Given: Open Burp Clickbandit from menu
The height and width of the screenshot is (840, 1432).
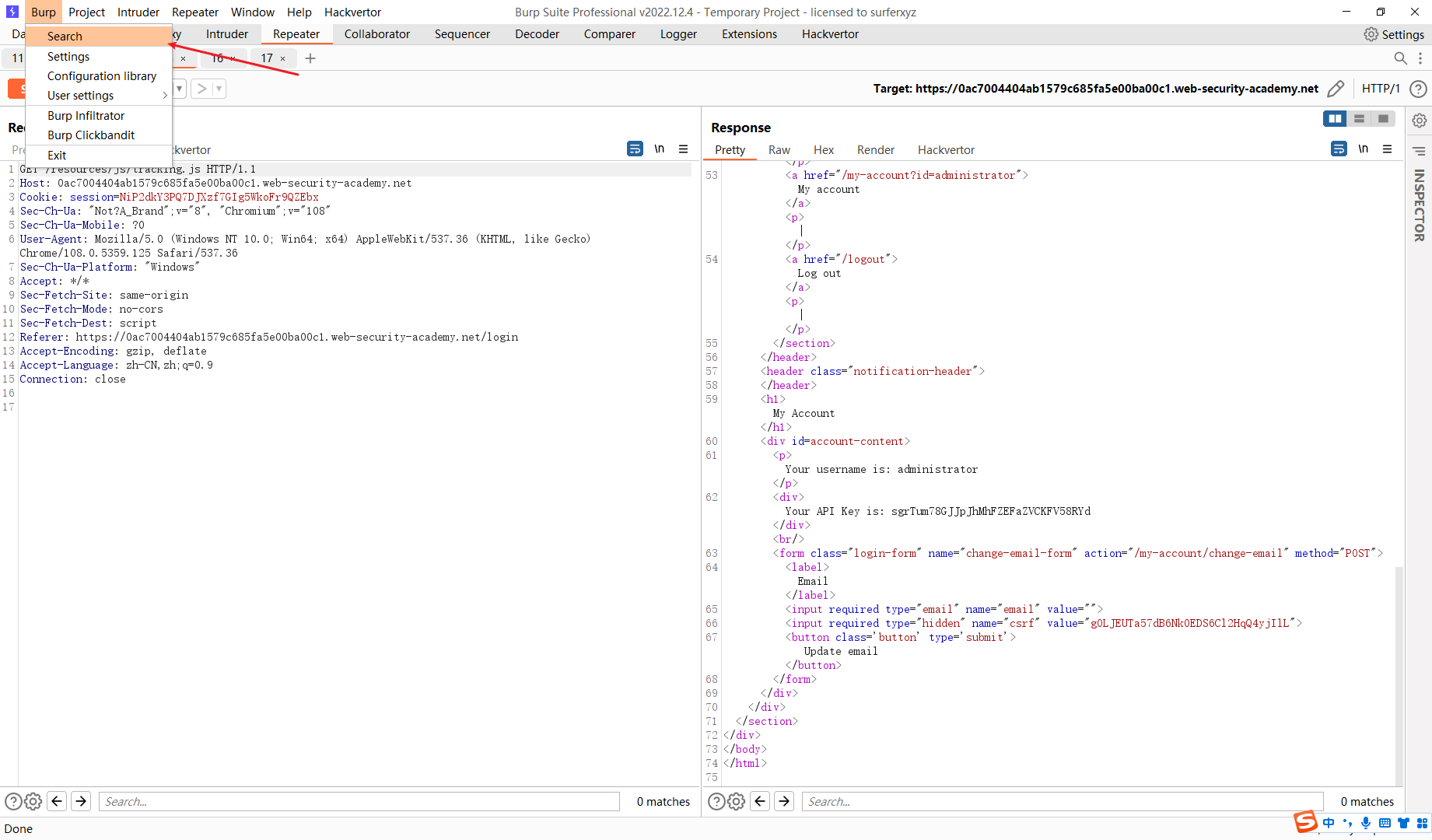Looking at the screenshot, I should pos(99,135).
